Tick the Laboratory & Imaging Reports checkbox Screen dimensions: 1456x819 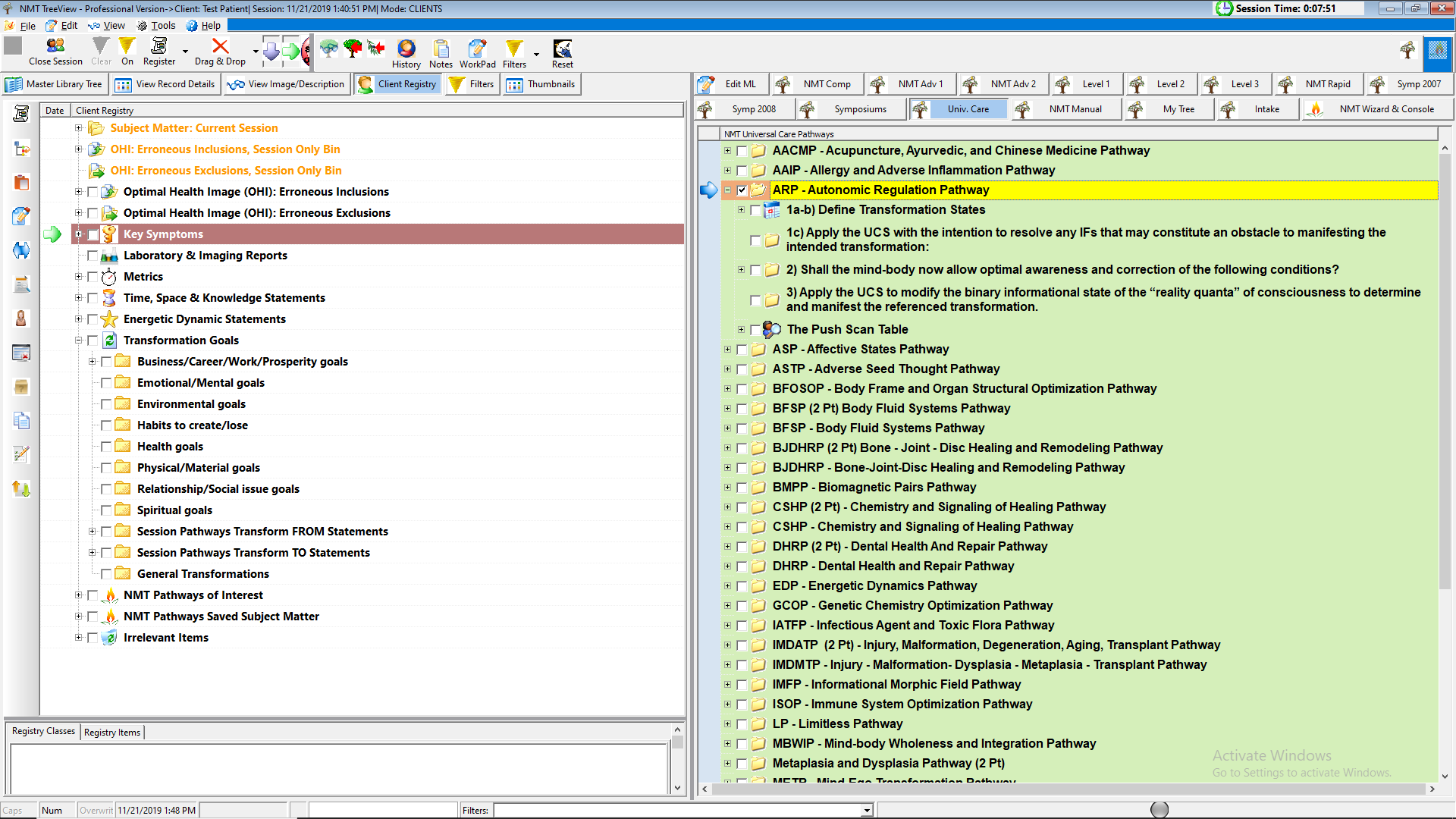click(x=93, y=256)
